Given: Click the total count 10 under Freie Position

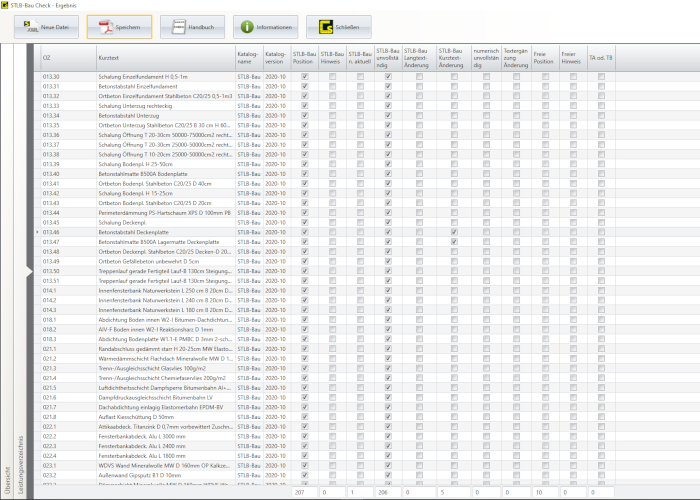Looking at the screenshot, I should tap(546, 492).
